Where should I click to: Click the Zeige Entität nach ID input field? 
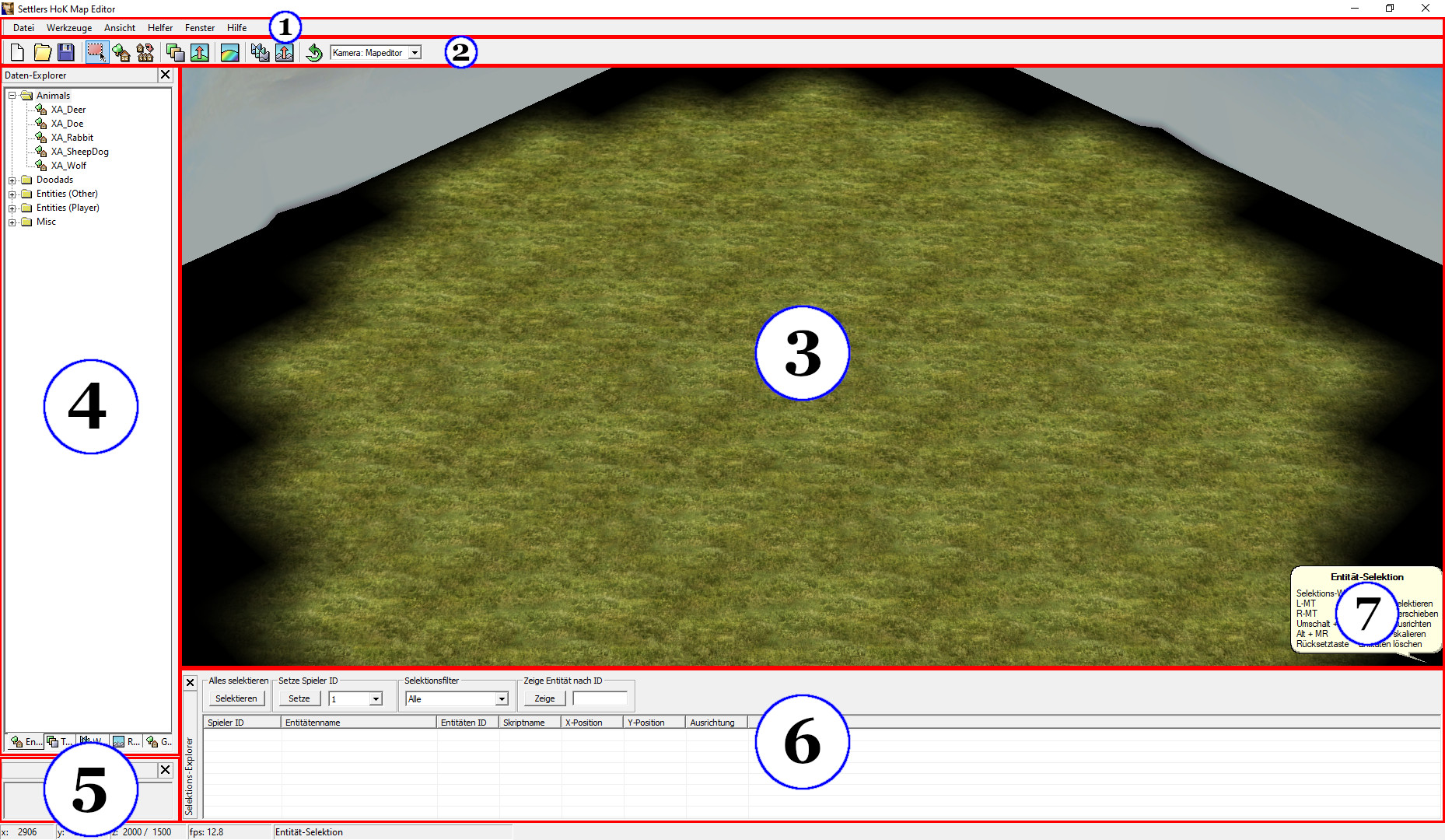pyautogui.click(x=600, y=698)
